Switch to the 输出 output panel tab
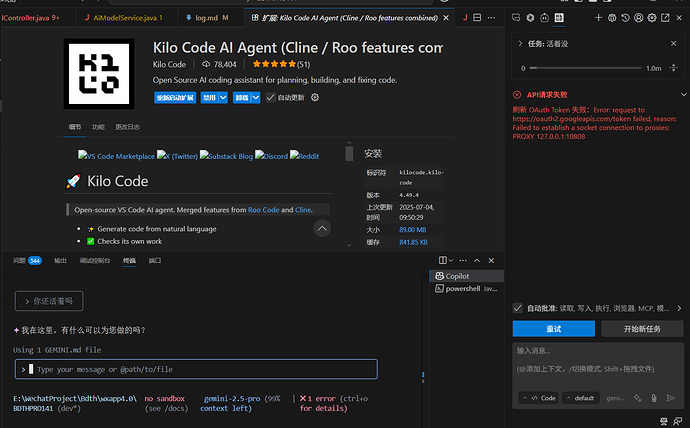The width and height of the screenshot is (690, 428). (60, 261)
